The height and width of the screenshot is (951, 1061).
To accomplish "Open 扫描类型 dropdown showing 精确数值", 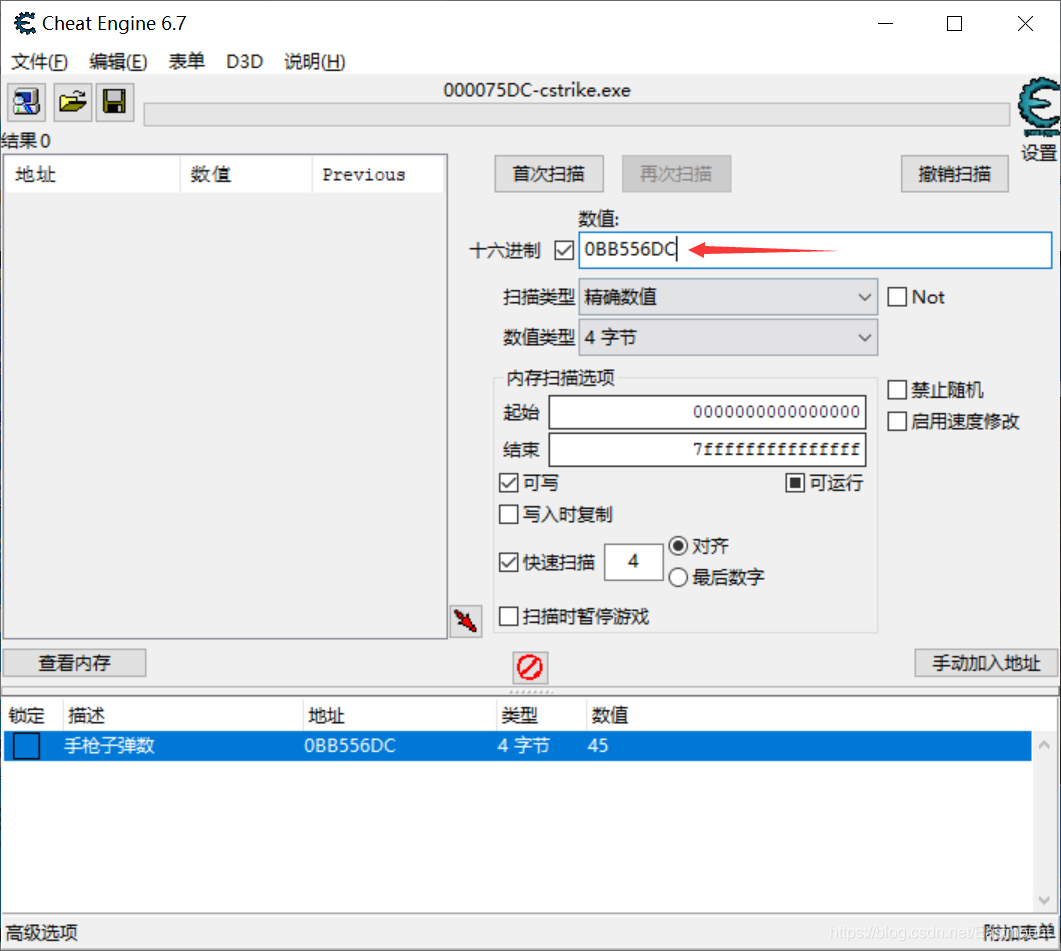I will (x=728, y=297).
